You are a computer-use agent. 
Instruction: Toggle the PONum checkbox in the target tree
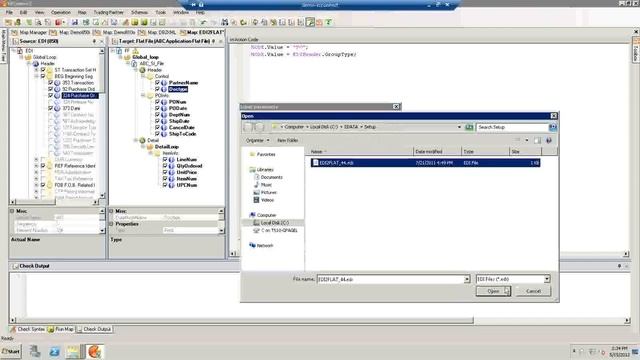click(x=158, y=102)
